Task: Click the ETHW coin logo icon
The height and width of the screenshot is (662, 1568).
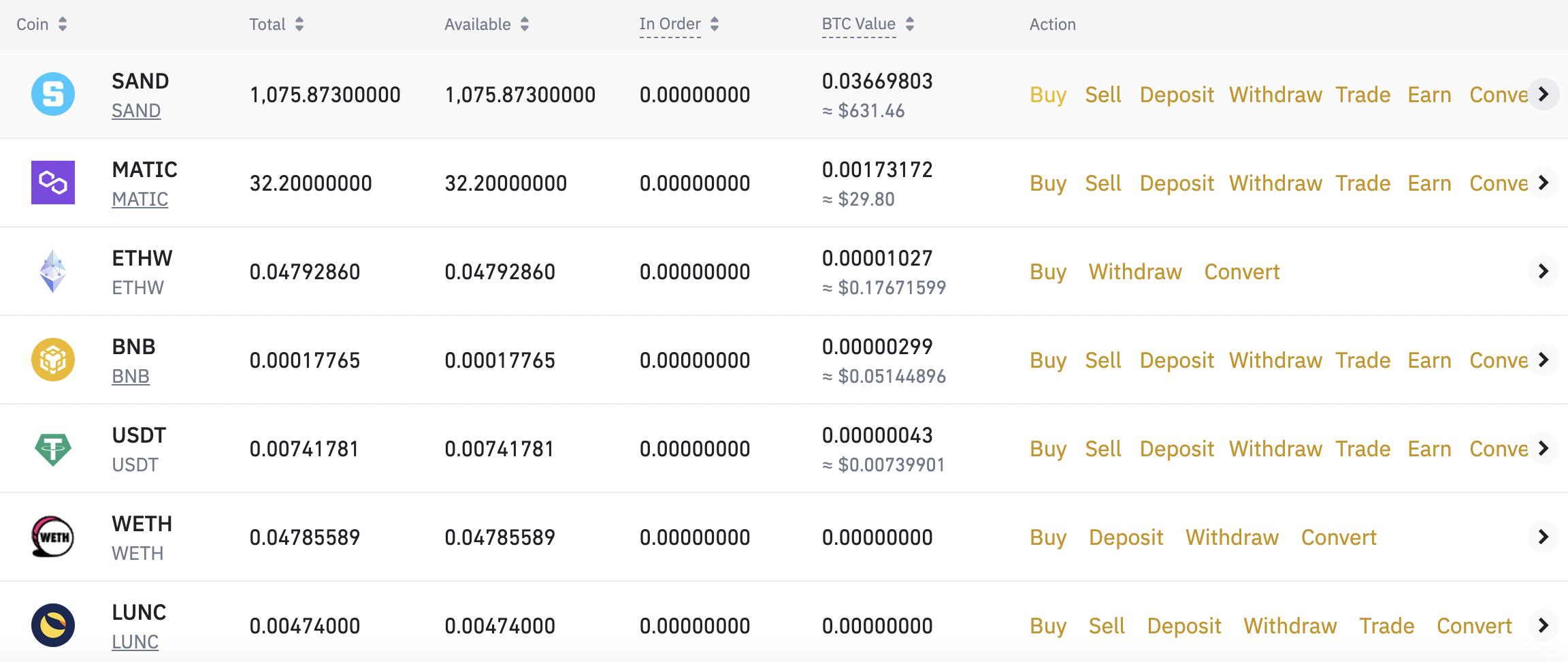Action: click(53, 271)
